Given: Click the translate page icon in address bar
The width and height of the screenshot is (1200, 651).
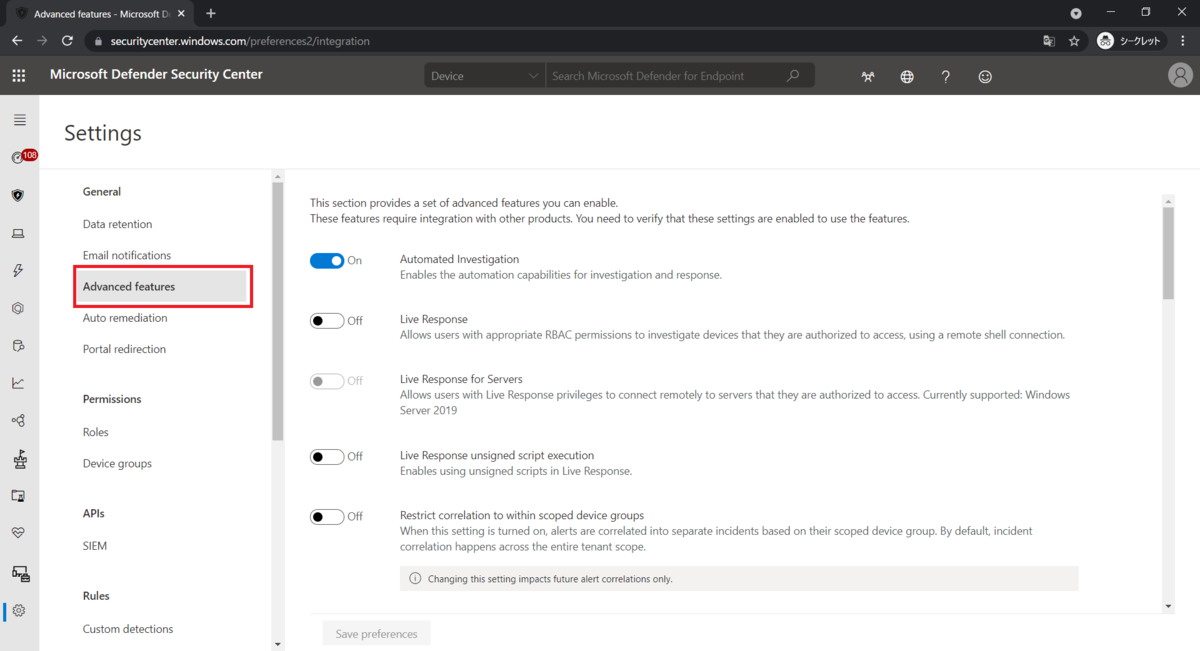Looking at the screenshot, I should [1048, 41].
